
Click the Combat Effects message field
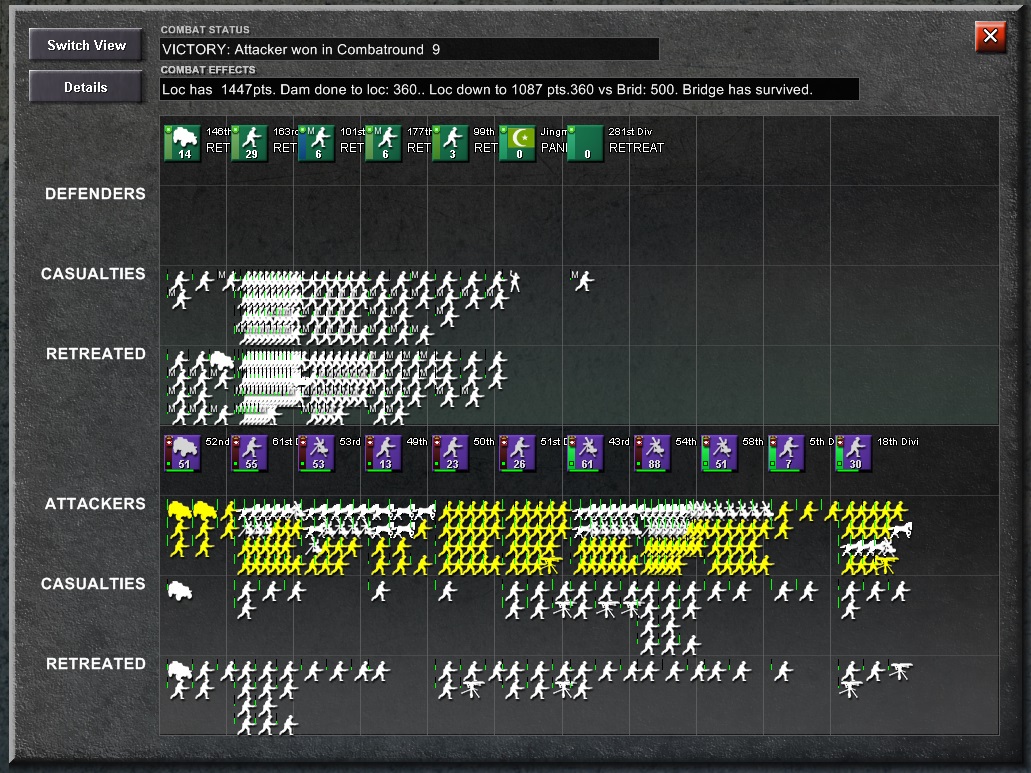[509, 89]
